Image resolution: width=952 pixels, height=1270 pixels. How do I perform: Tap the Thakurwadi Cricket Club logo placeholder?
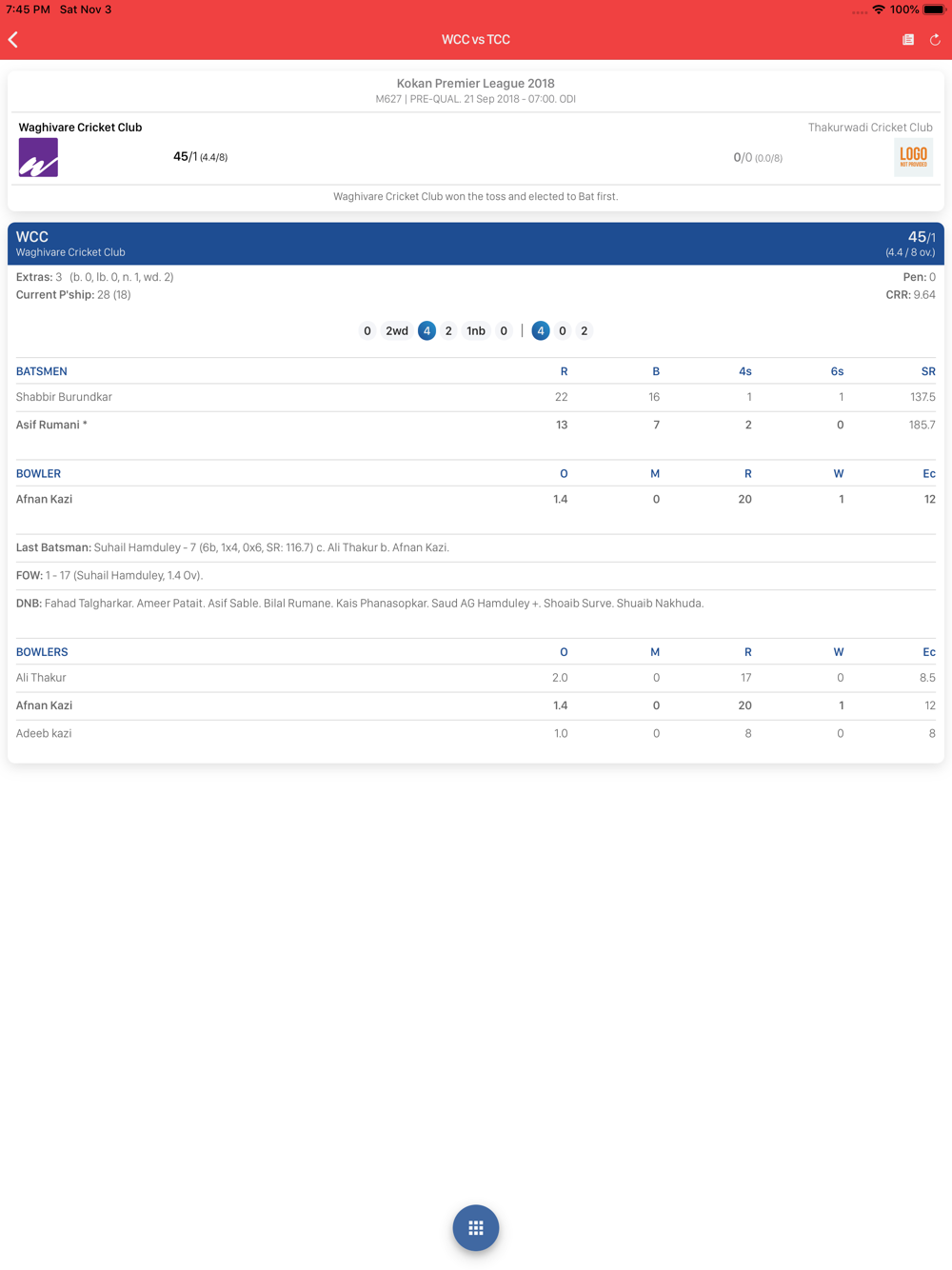[913, 157]
